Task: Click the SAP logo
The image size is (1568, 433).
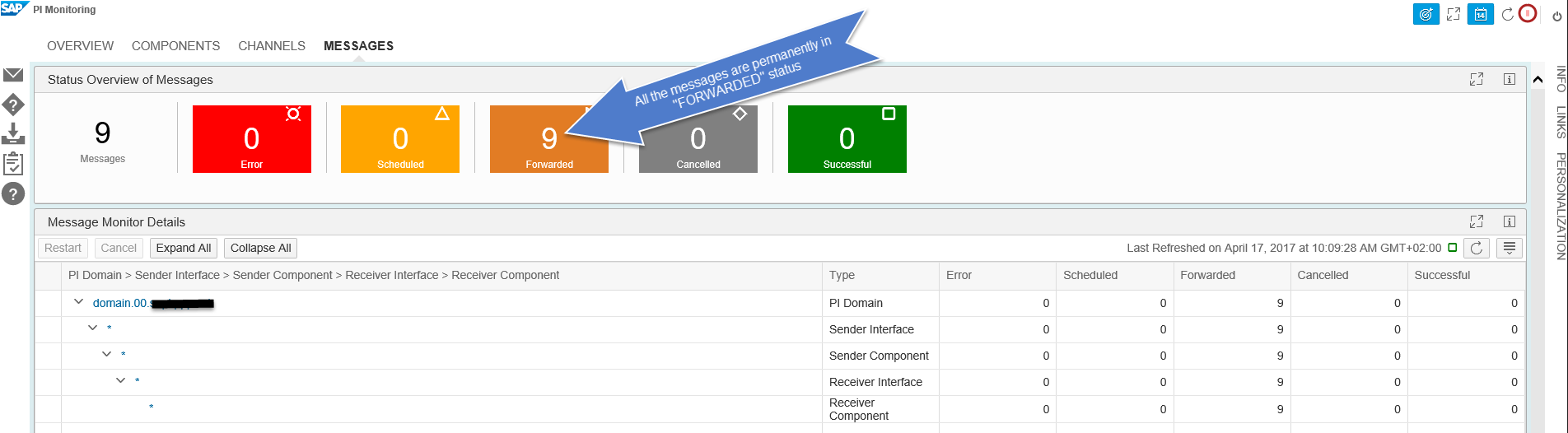Action: click(14, 9)
